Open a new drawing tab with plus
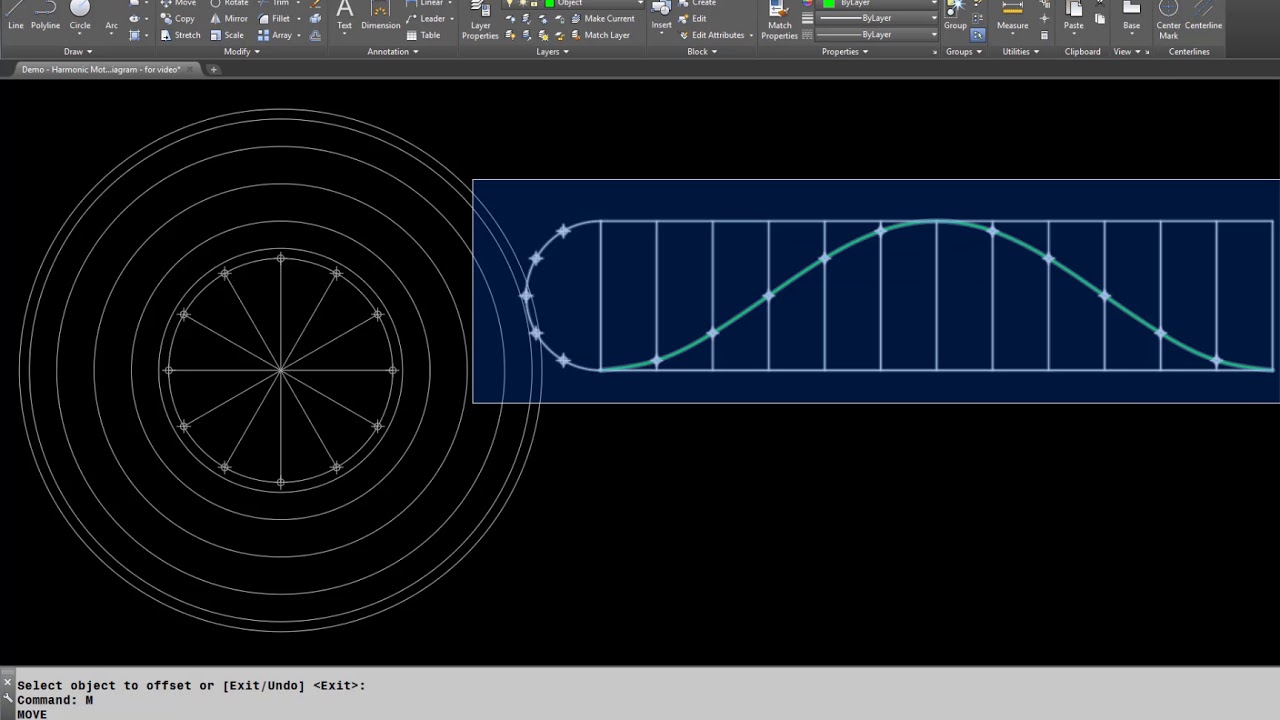Viewport: 1280px width, 720px height. tap(213, 69)
